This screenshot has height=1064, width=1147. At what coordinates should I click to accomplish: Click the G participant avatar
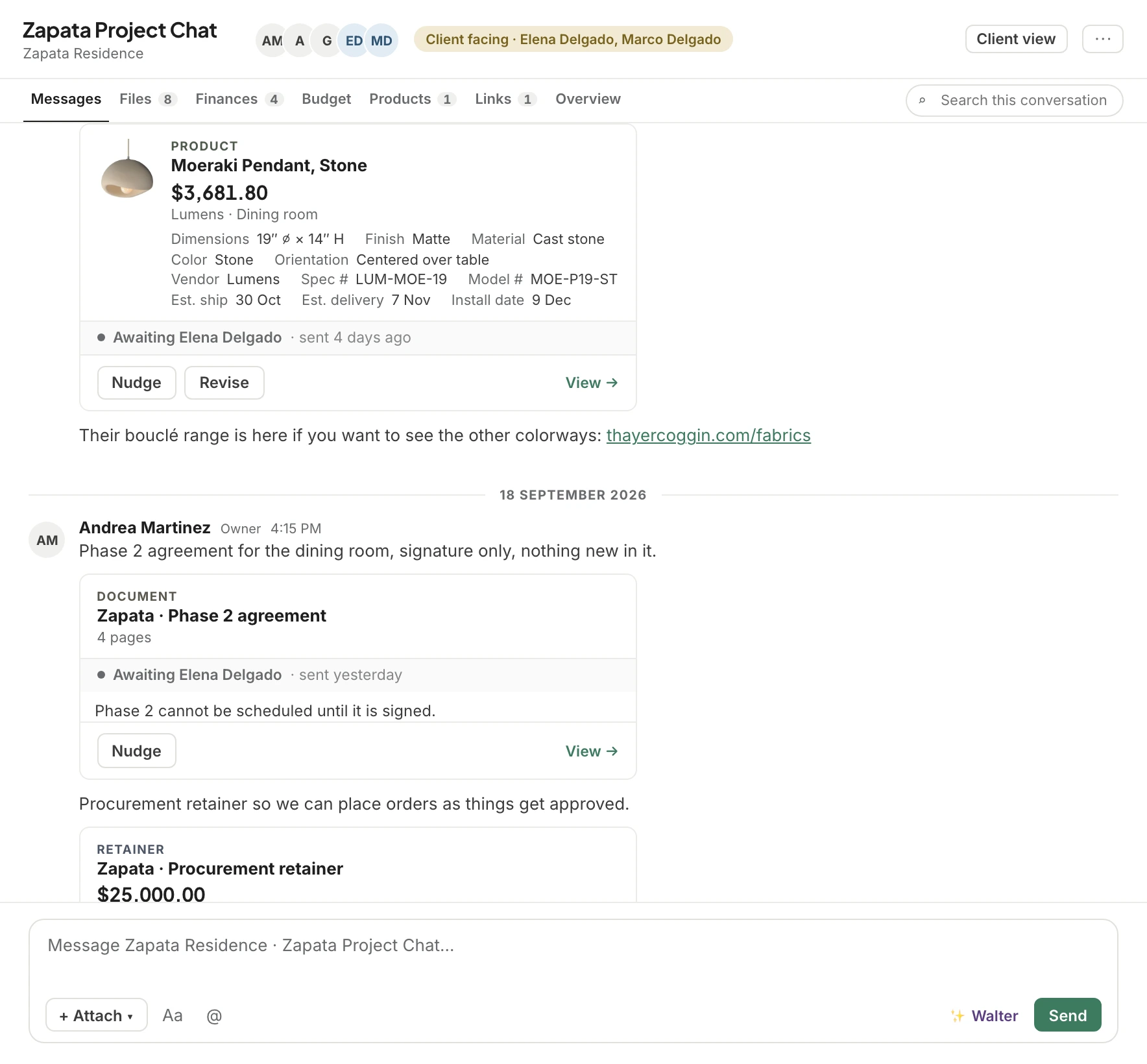point(327,41)
